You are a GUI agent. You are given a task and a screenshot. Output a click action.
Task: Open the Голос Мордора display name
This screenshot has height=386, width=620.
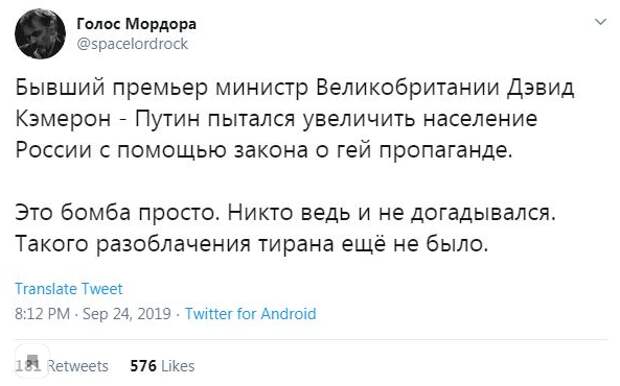[x=136, y=24]
